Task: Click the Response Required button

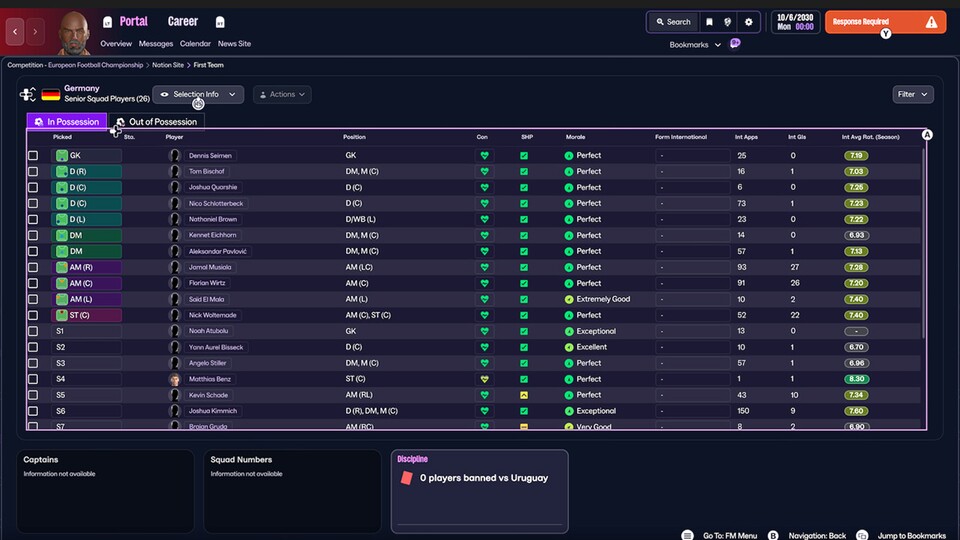Action: click(x=885, y=22)
